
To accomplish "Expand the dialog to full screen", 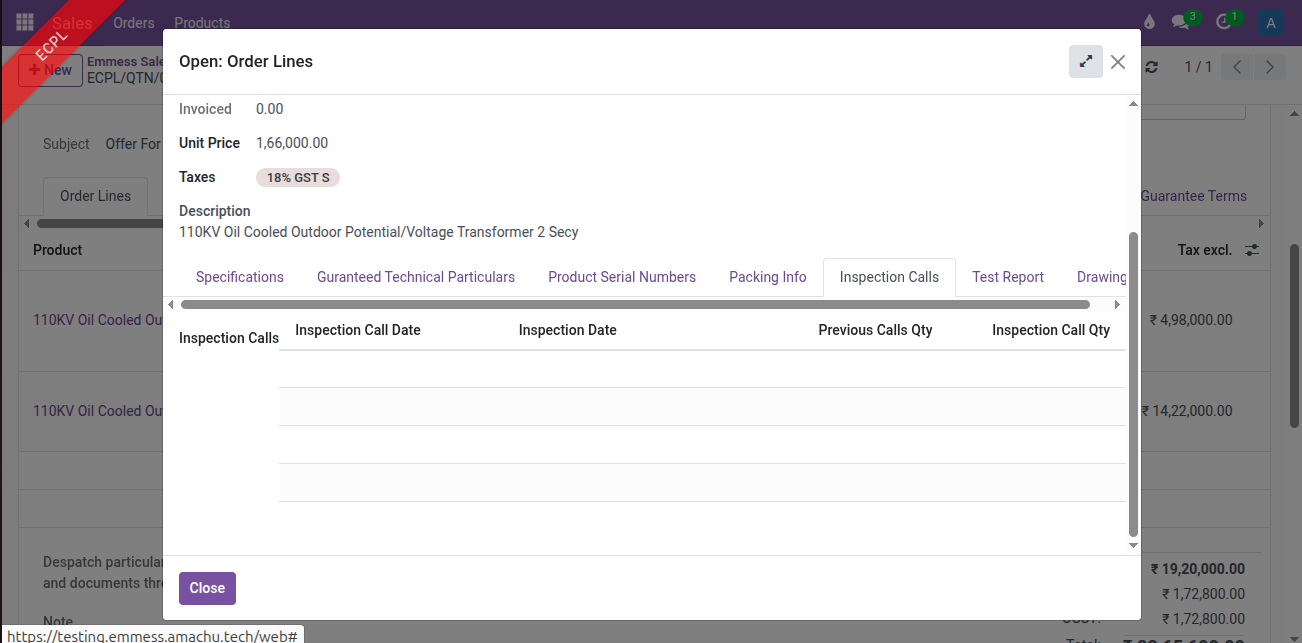I will 1085,62.
